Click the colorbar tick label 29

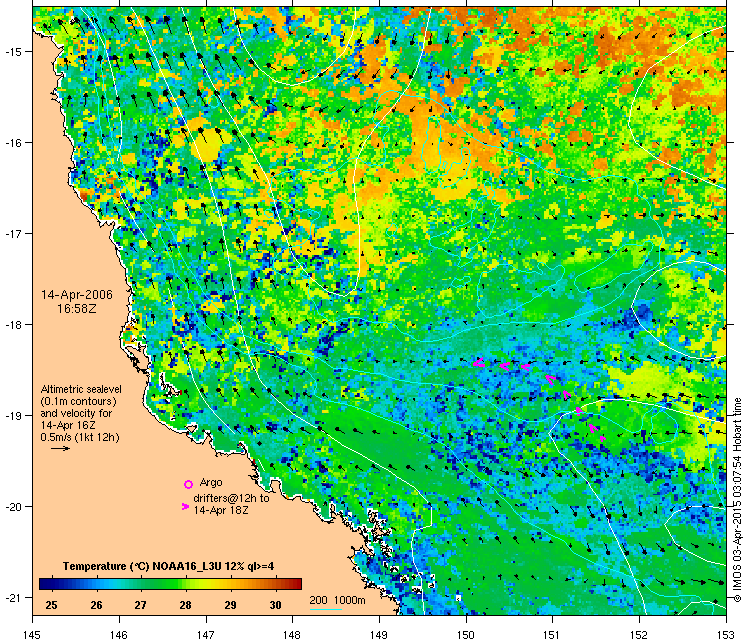pos(231,605)
